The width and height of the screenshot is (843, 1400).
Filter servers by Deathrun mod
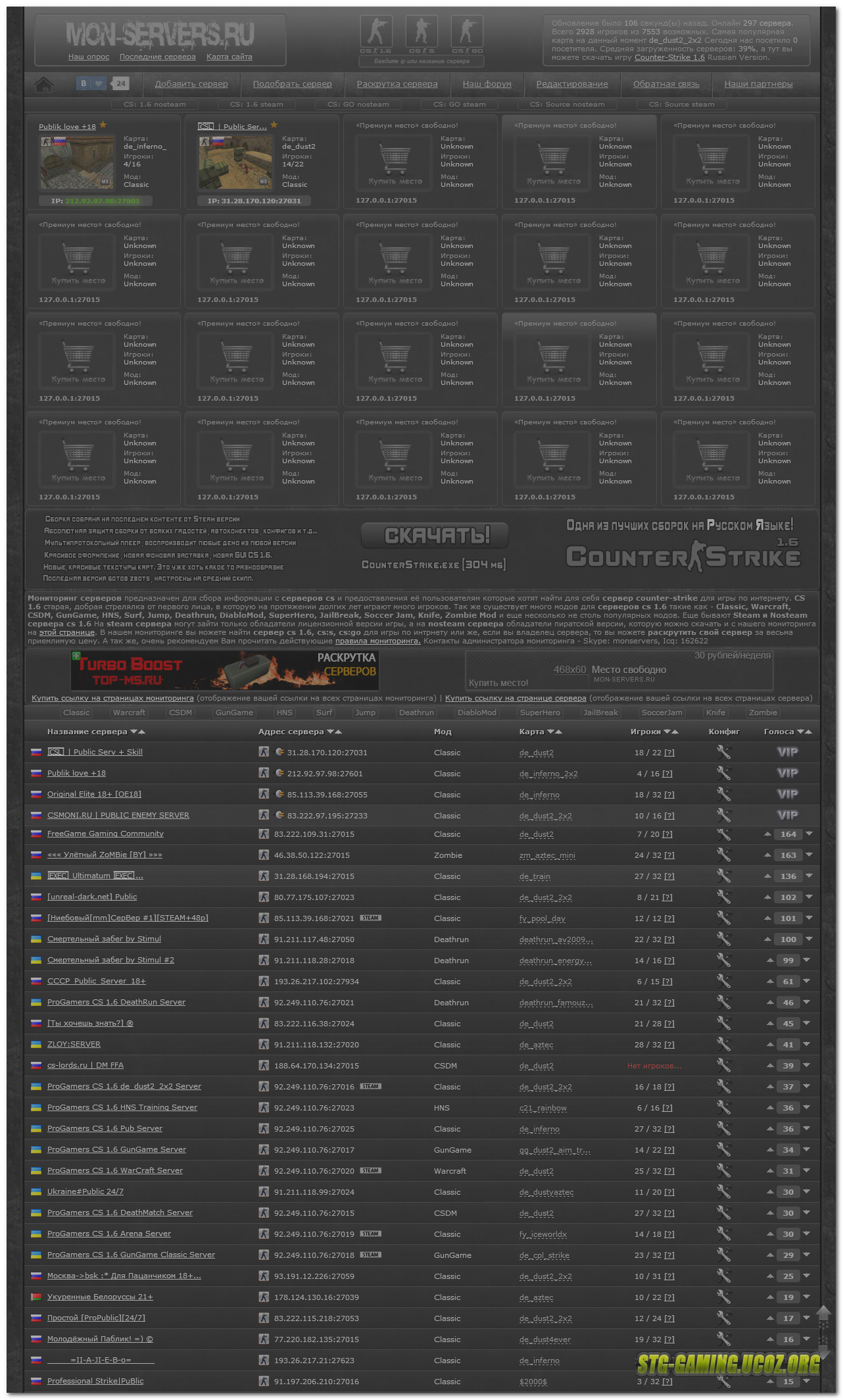click(x=417, y=712)
